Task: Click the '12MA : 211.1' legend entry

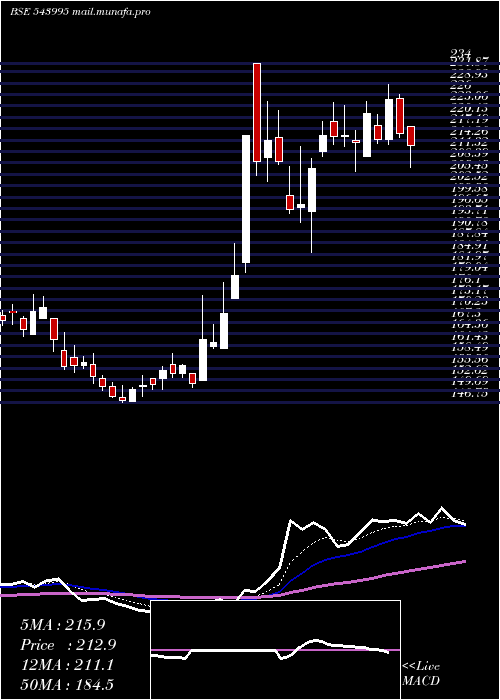Action: coord(67,665)
